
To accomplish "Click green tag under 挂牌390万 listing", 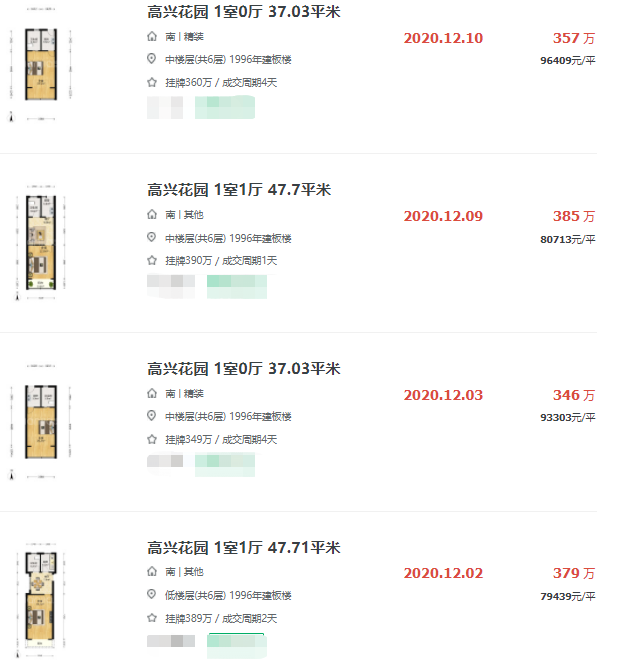I will coord(237,286).
